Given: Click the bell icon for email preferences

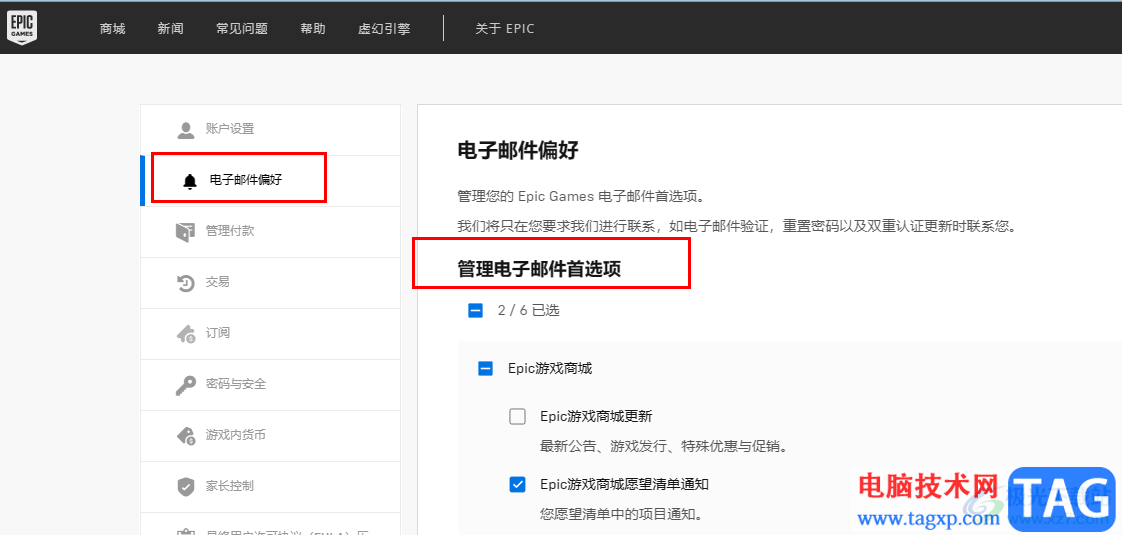Looking at the screenshot, I should click(190, 181).
